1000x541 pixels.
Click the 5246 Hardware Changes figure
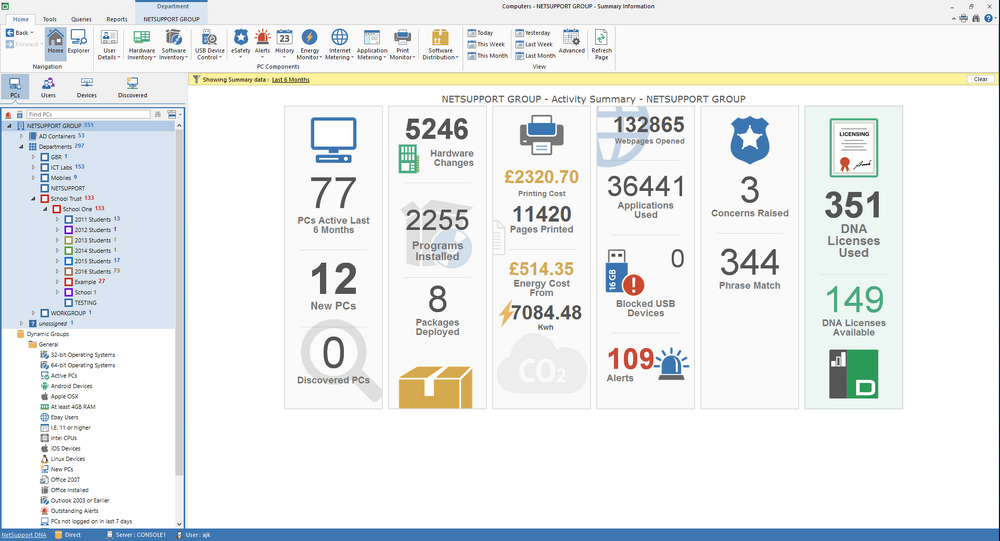pos(437,130)
